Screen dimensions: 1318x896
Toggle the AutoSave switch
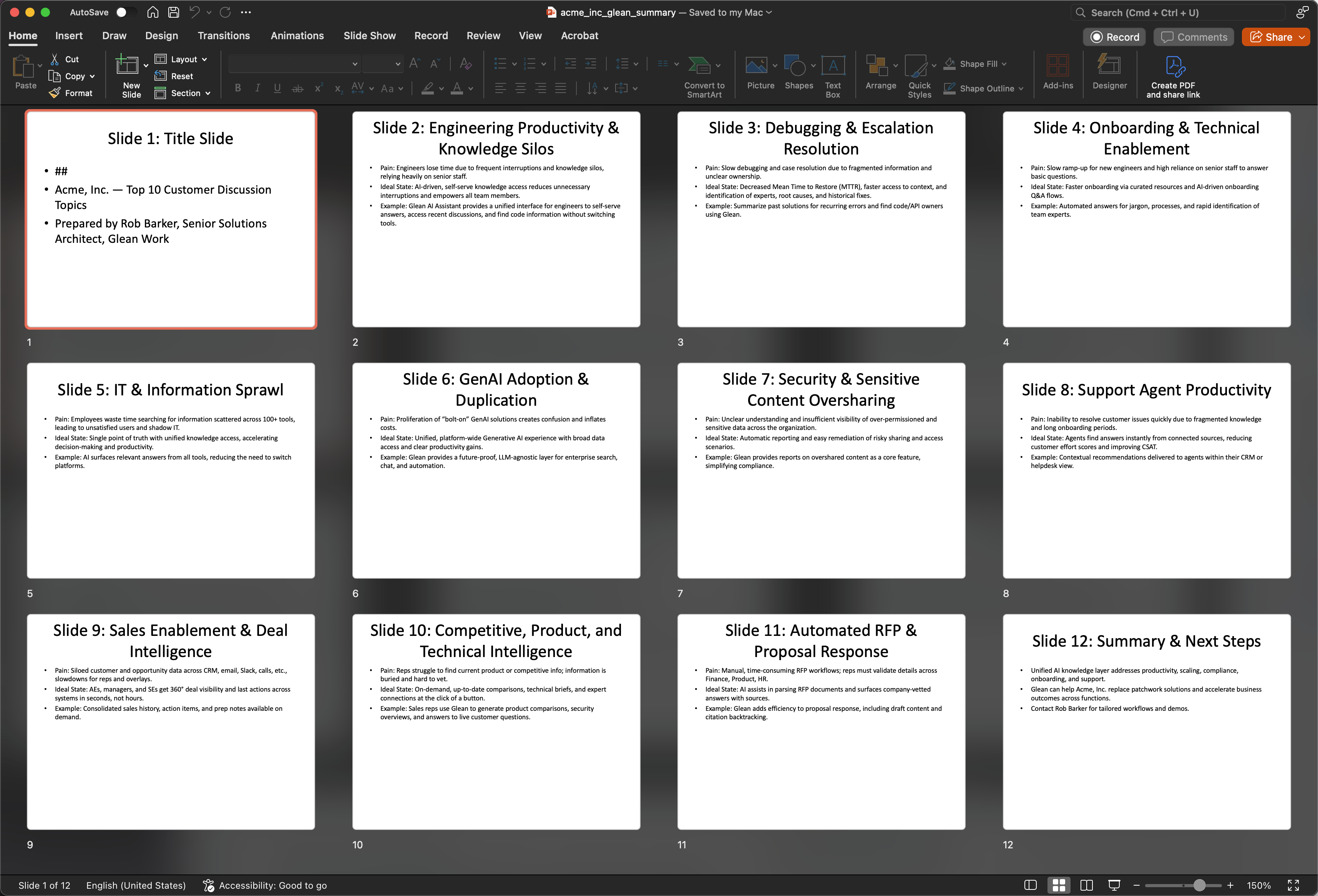point(125,12)
